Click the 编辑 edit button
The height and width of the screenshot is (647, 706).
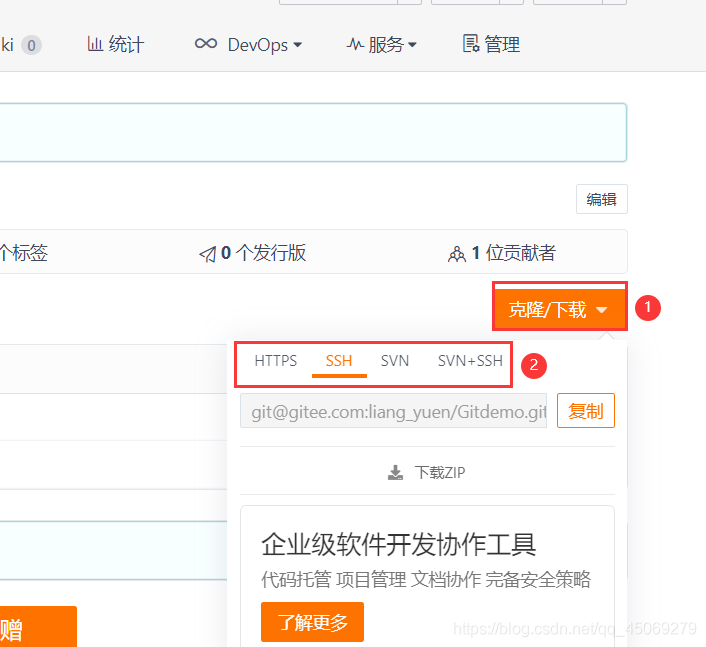[x=602, y=199]
